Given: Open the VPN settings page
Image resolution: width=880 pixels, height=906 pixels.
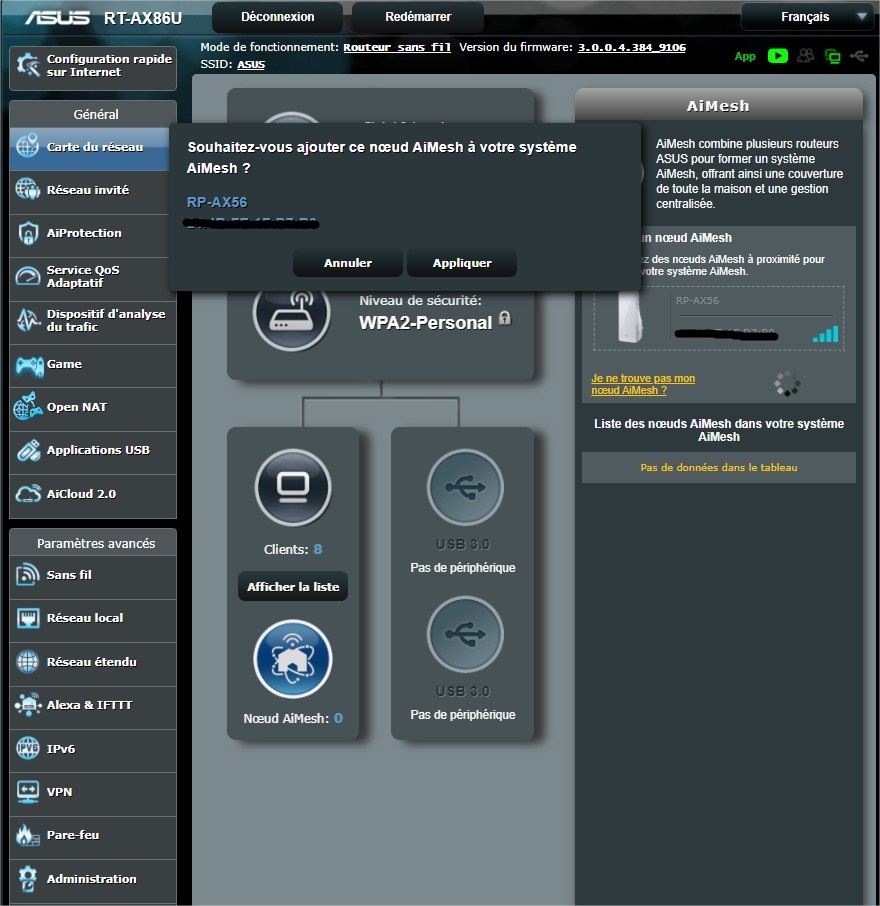Looking at the screenshot, I should 59,792.
